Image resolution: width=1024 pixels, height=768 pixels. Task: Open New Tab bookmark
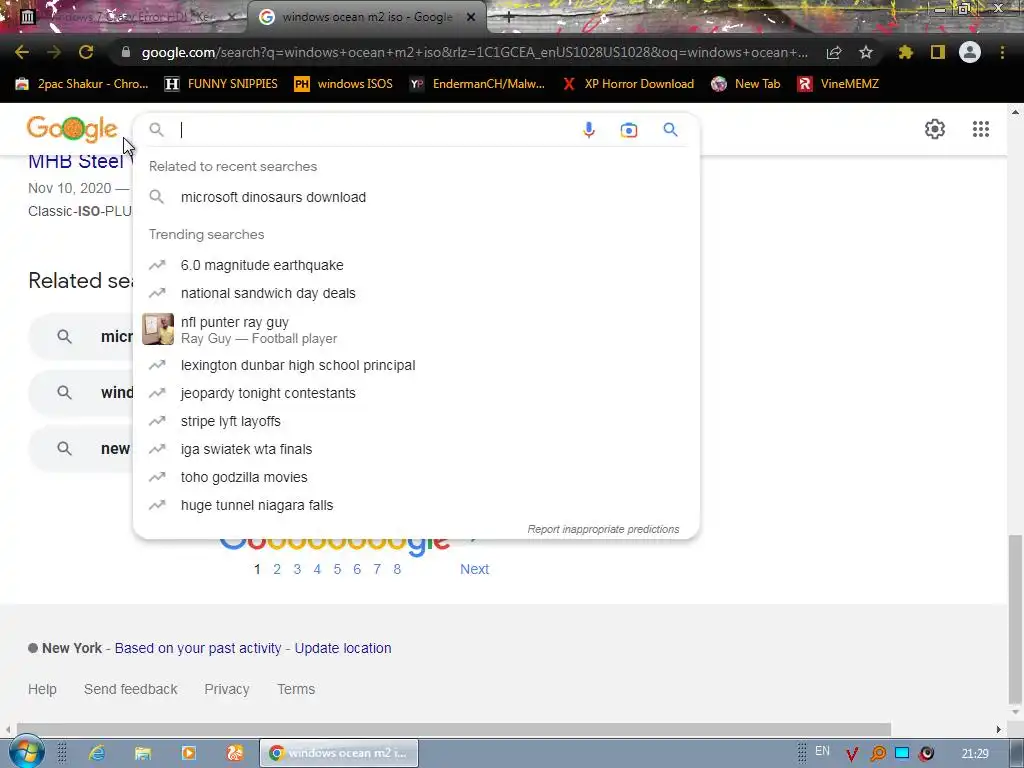[746, 84]
